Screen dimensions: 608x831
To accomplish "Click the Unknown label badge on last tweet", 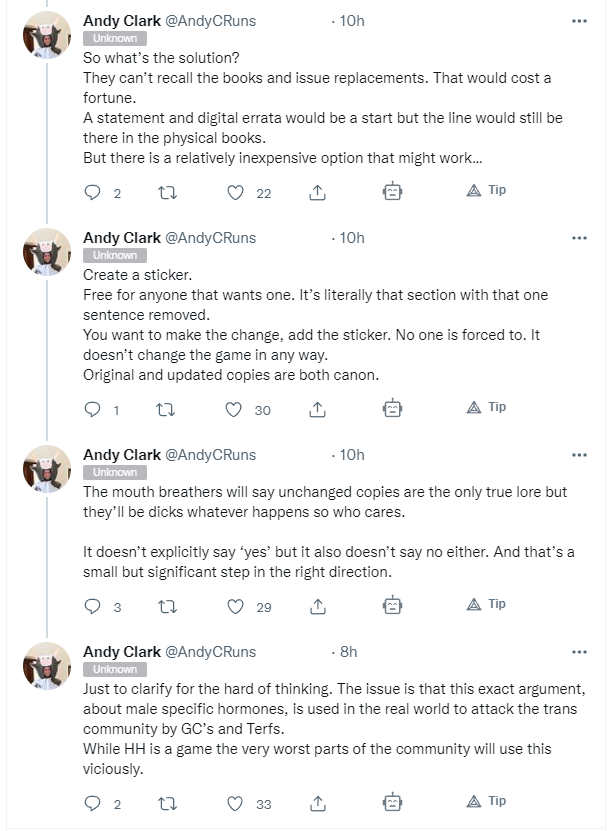I will click(114, 669).
